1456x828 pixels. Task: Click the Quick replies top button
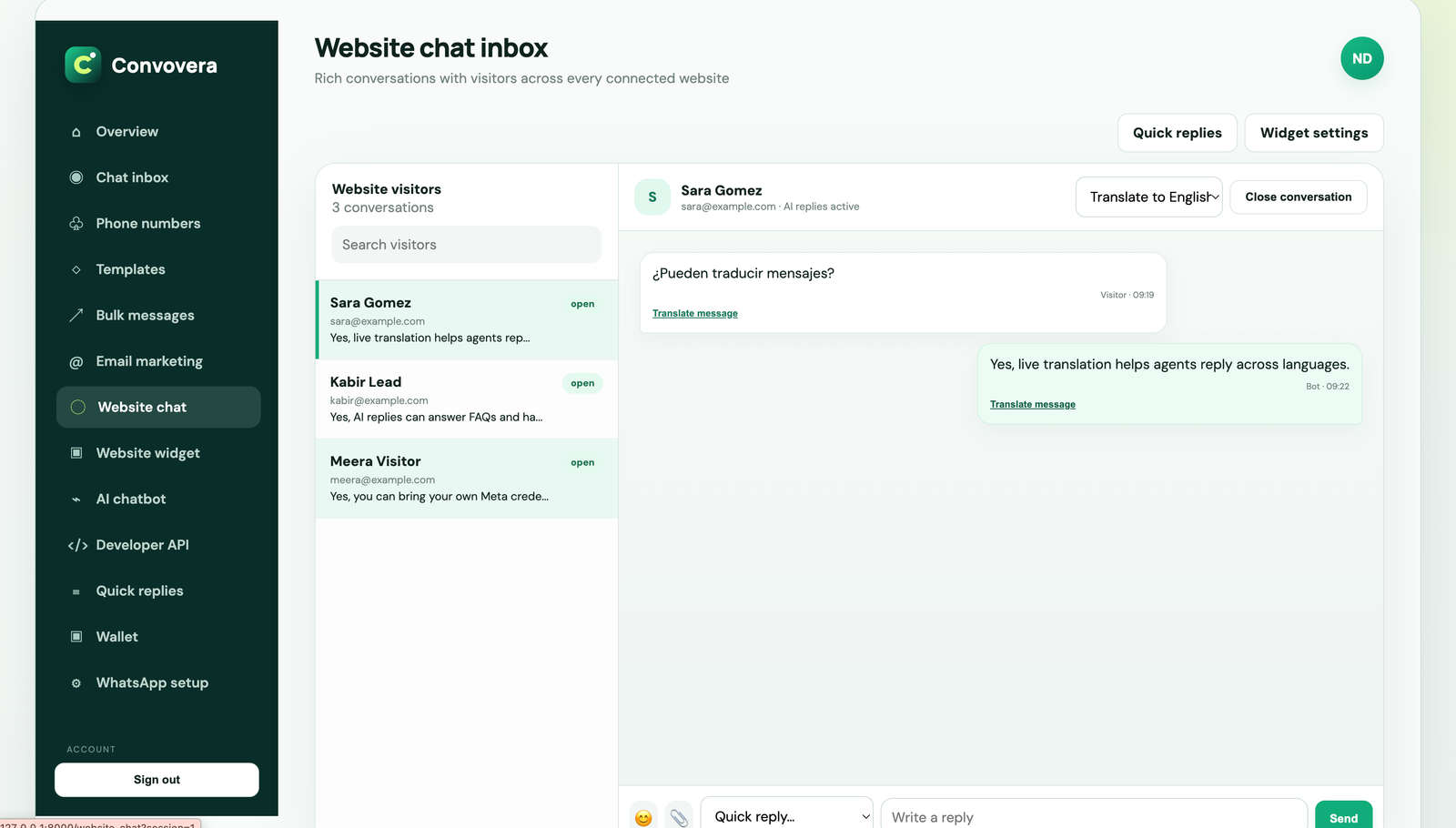point(1177,133)
